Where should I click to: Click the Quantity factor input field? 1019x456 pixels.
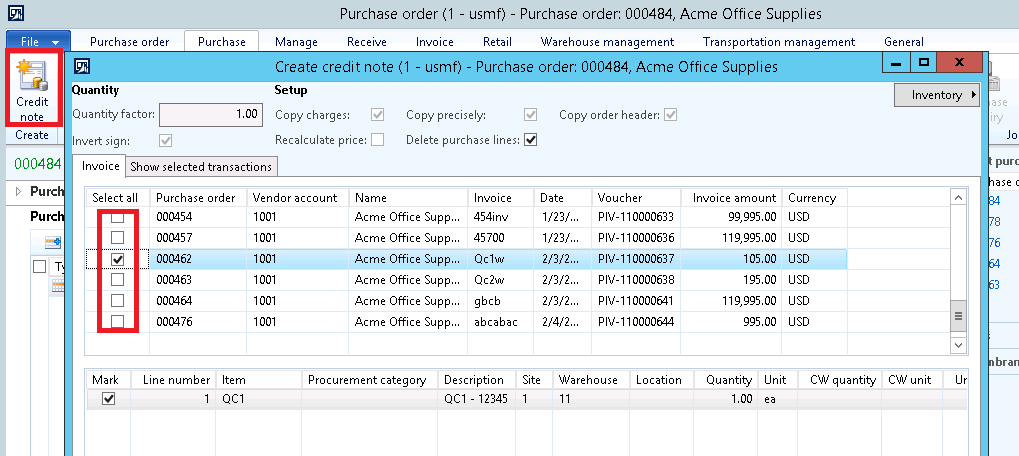coord(211,114)
